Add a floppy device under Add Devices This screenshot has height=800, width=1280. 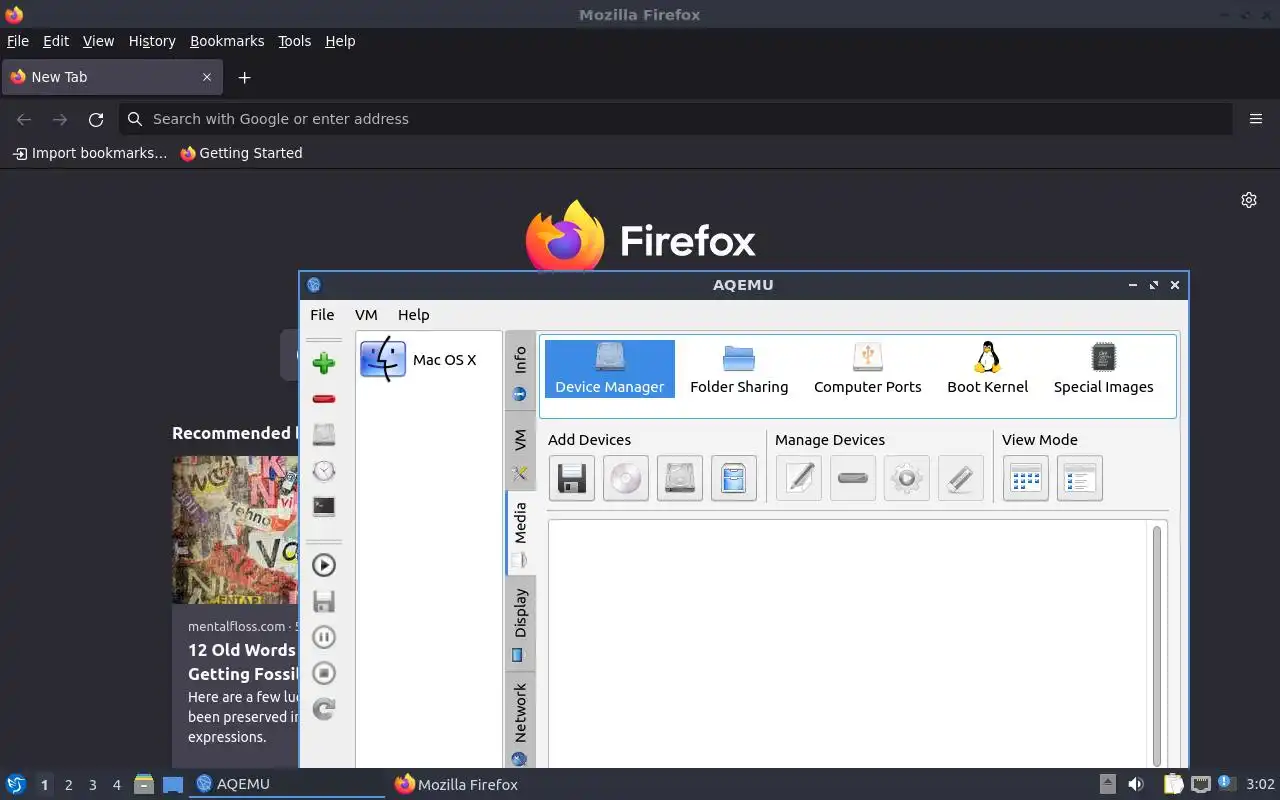point(572,478)
